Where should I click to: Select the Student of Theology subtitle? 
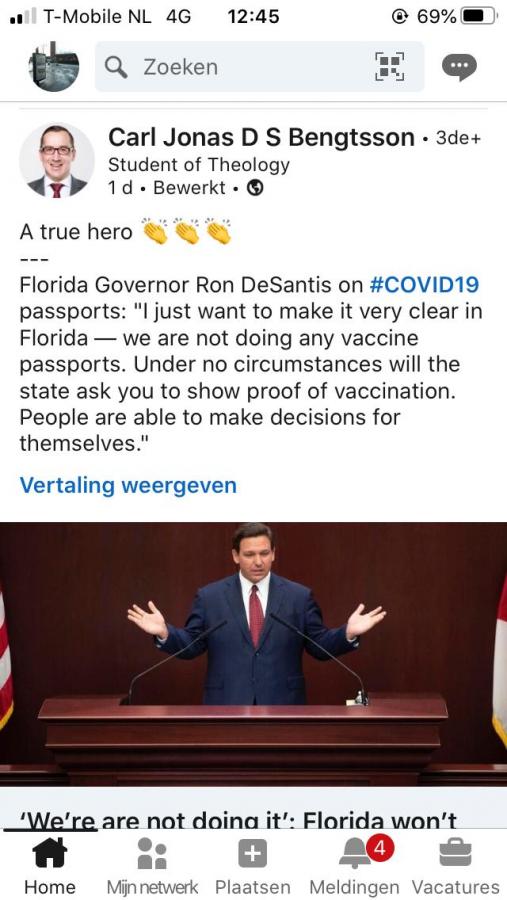pyautogui.click(x=199, y=165)
